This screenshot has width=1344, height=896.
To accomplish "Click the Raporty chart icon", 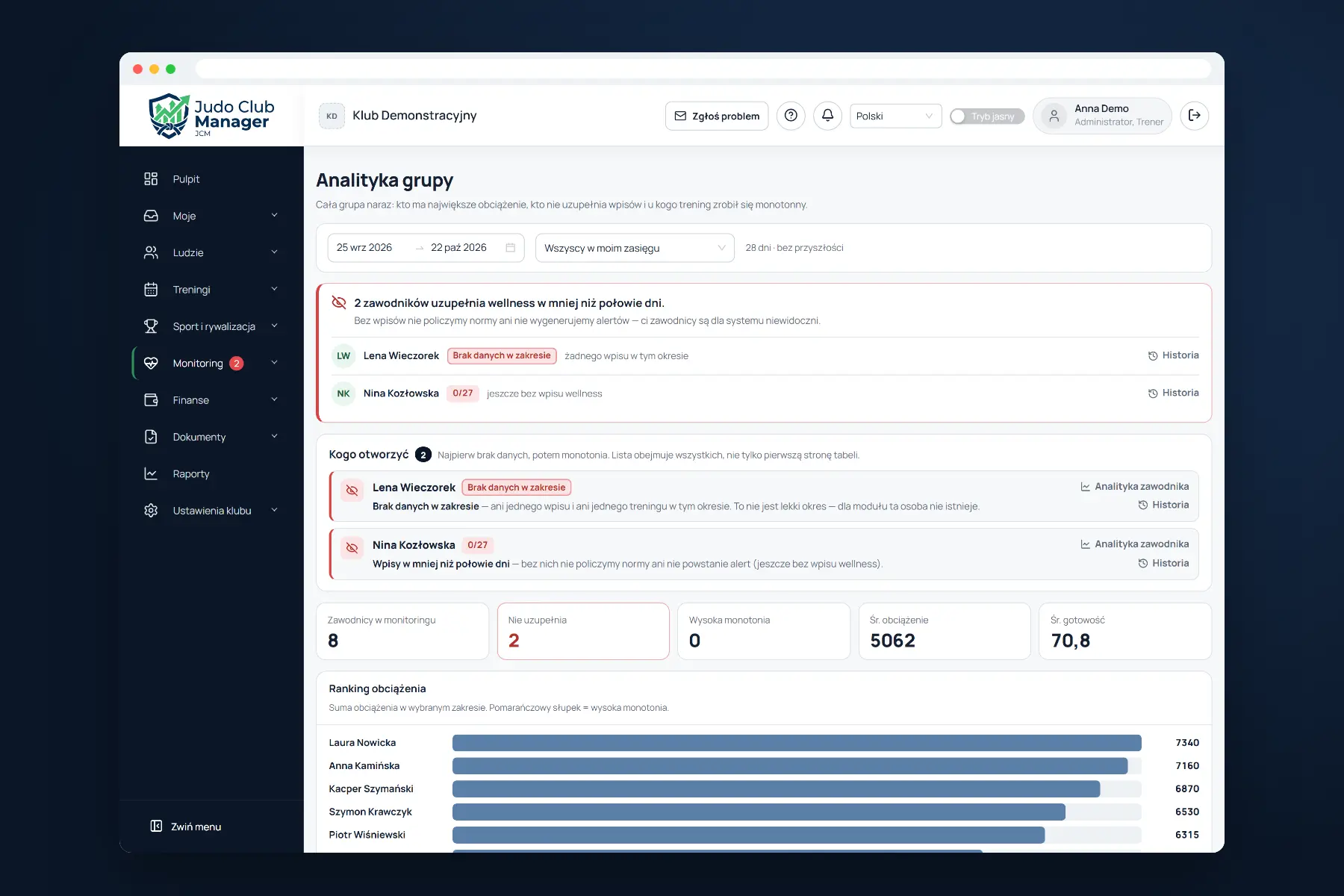I will click(151, 474).
